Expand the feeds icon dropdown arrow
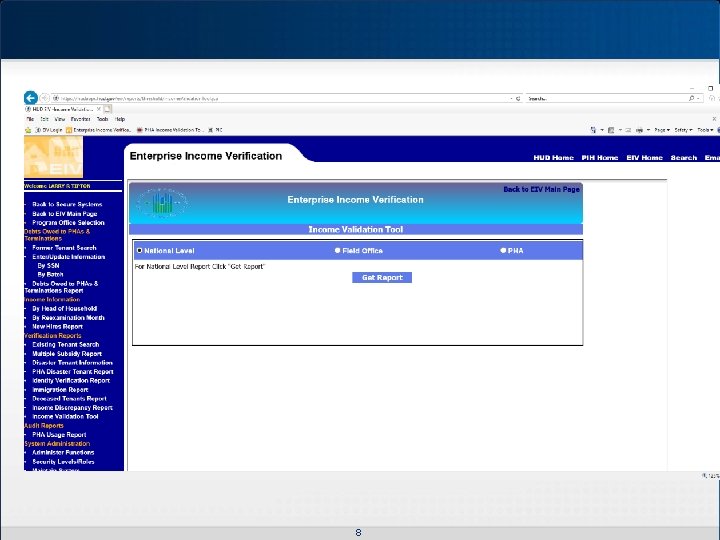Image resolution: width=720 pixels, height=540 pixels. point(620,130)
